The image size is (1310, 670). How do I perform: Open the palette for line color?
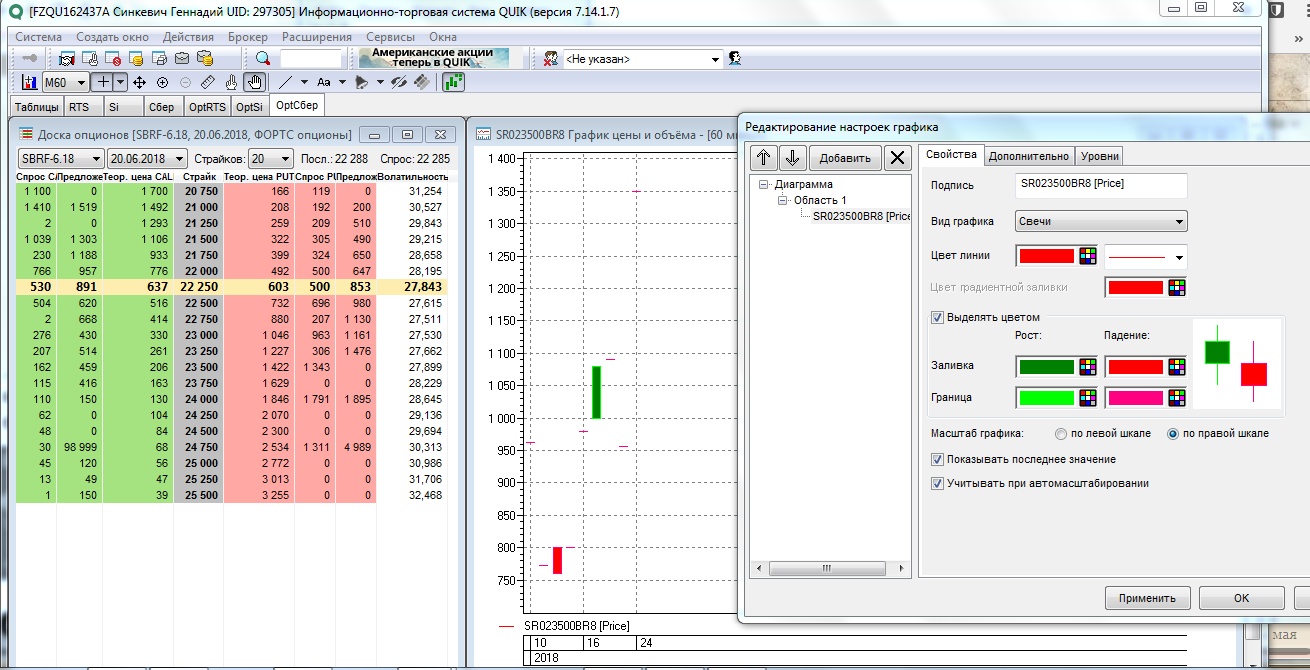[1088, 256]
